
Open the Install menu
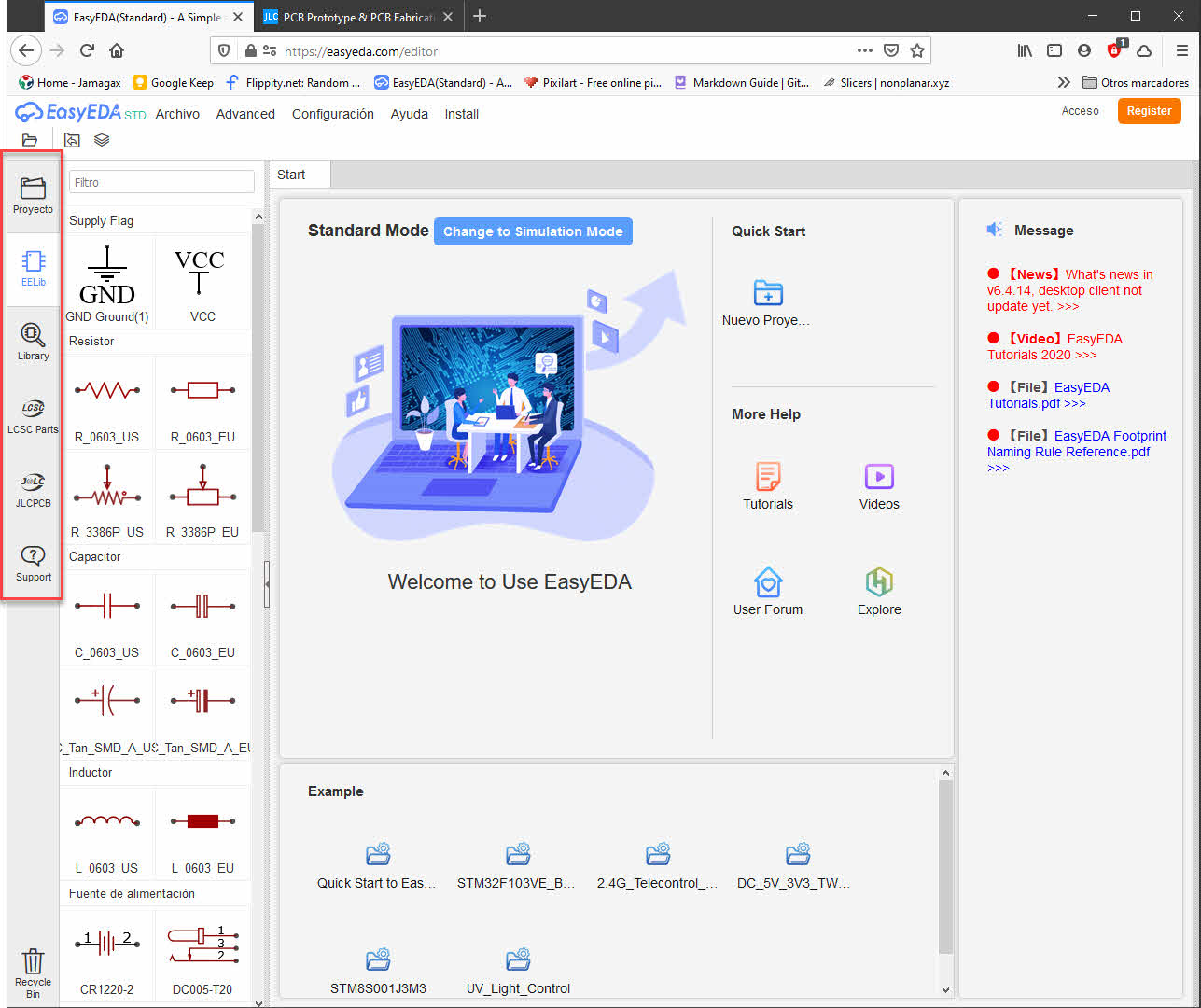tap(461, 114)
